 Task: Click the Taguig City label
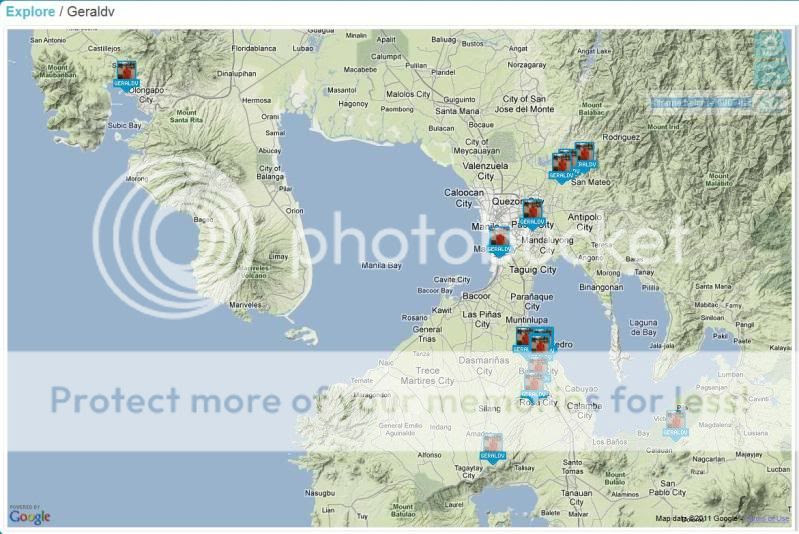tap(533, 270)
